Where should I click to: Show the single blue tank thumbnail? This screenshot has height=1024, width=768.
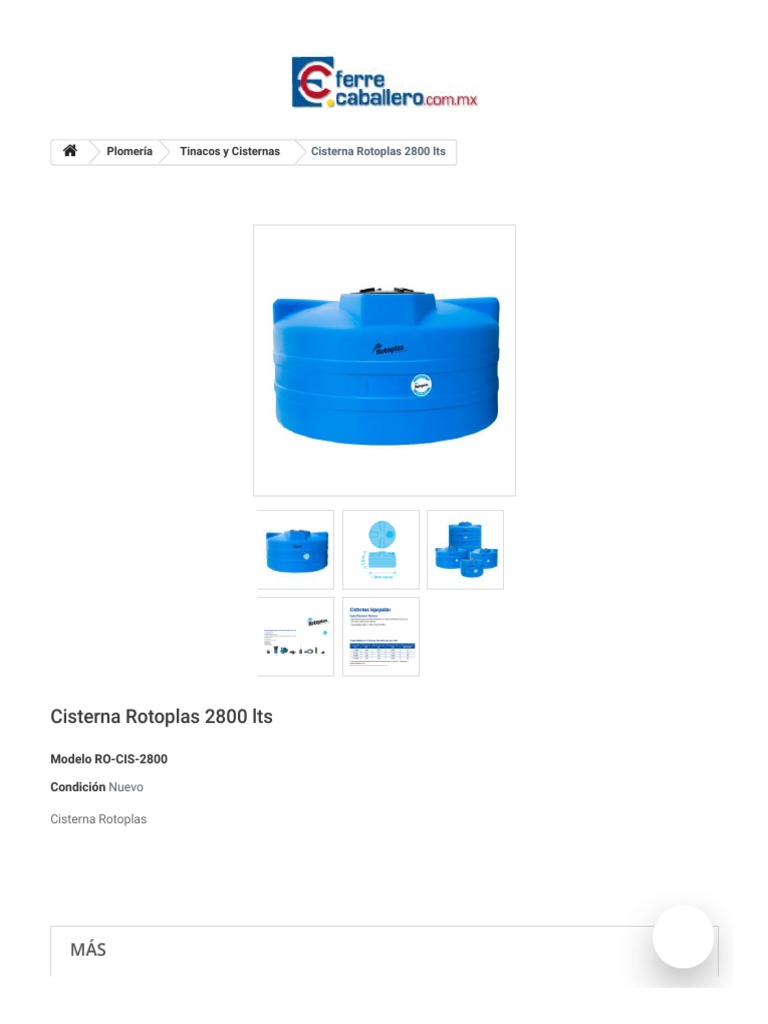(296, 550)
